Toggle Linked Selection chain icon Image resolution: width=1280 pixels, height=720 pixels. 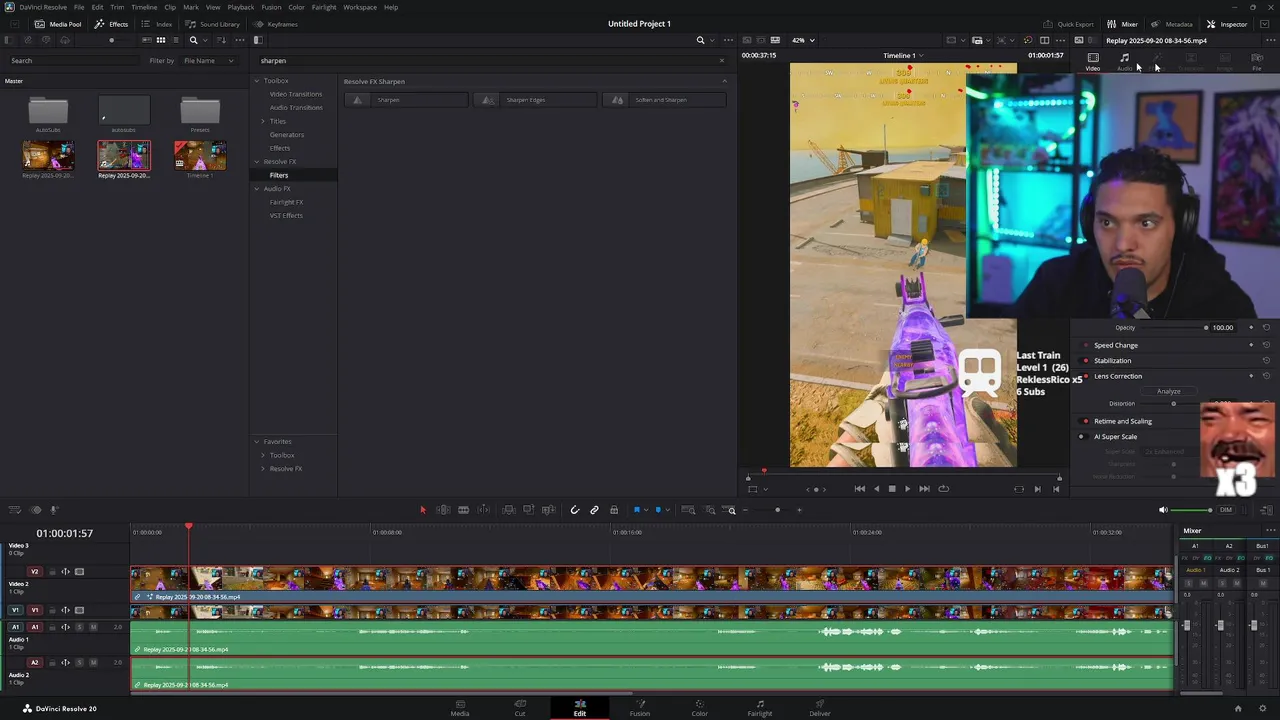pos(594,510)
